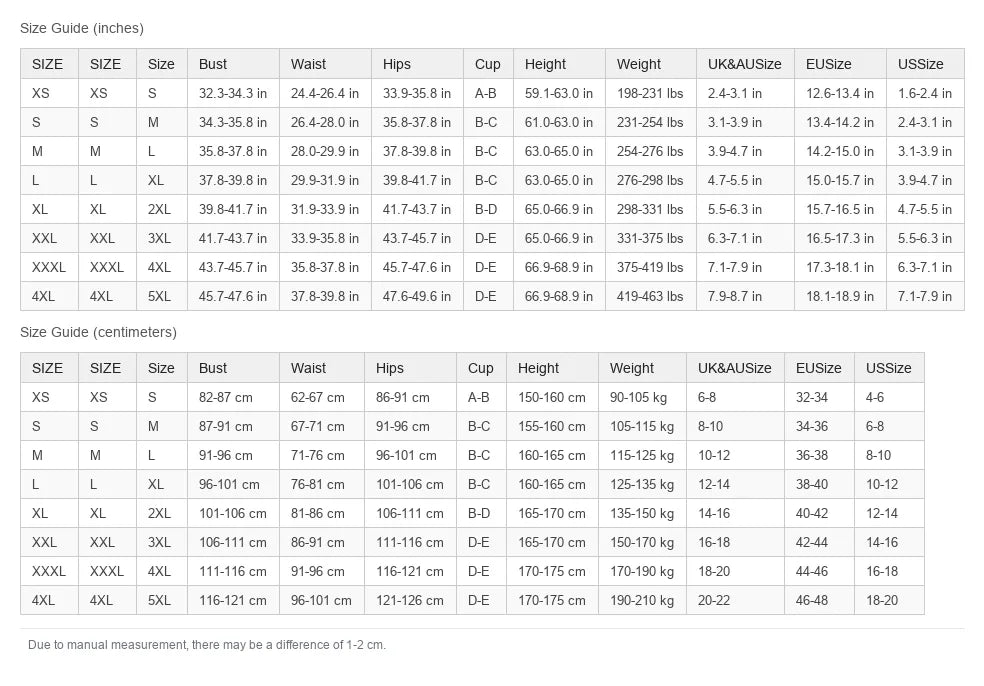
Task: Click the Bust header in inches table
Action: tap(233, 64)
